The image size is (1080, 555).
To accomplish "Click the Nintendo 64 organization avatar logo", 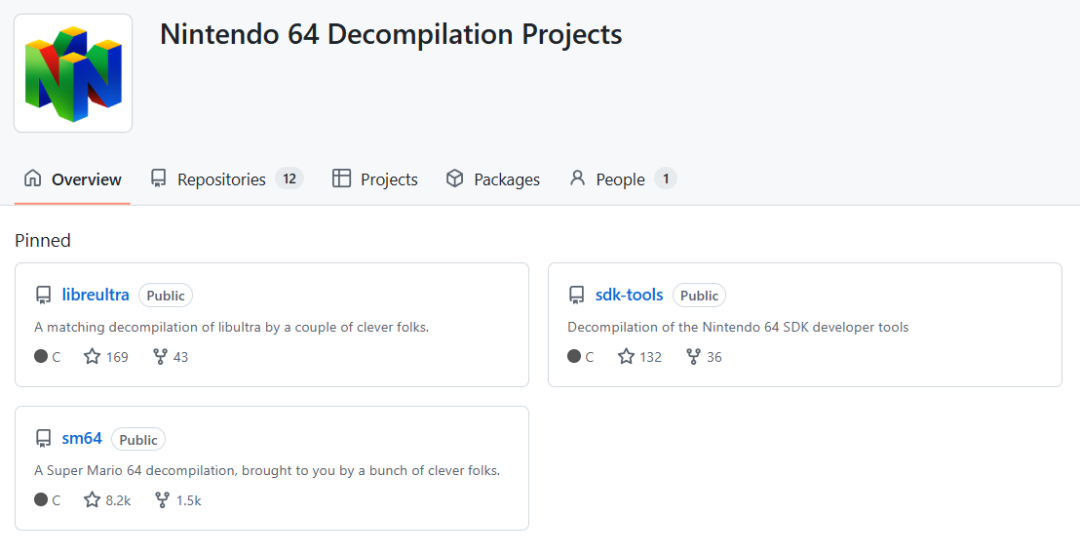I will coord(73,73).
